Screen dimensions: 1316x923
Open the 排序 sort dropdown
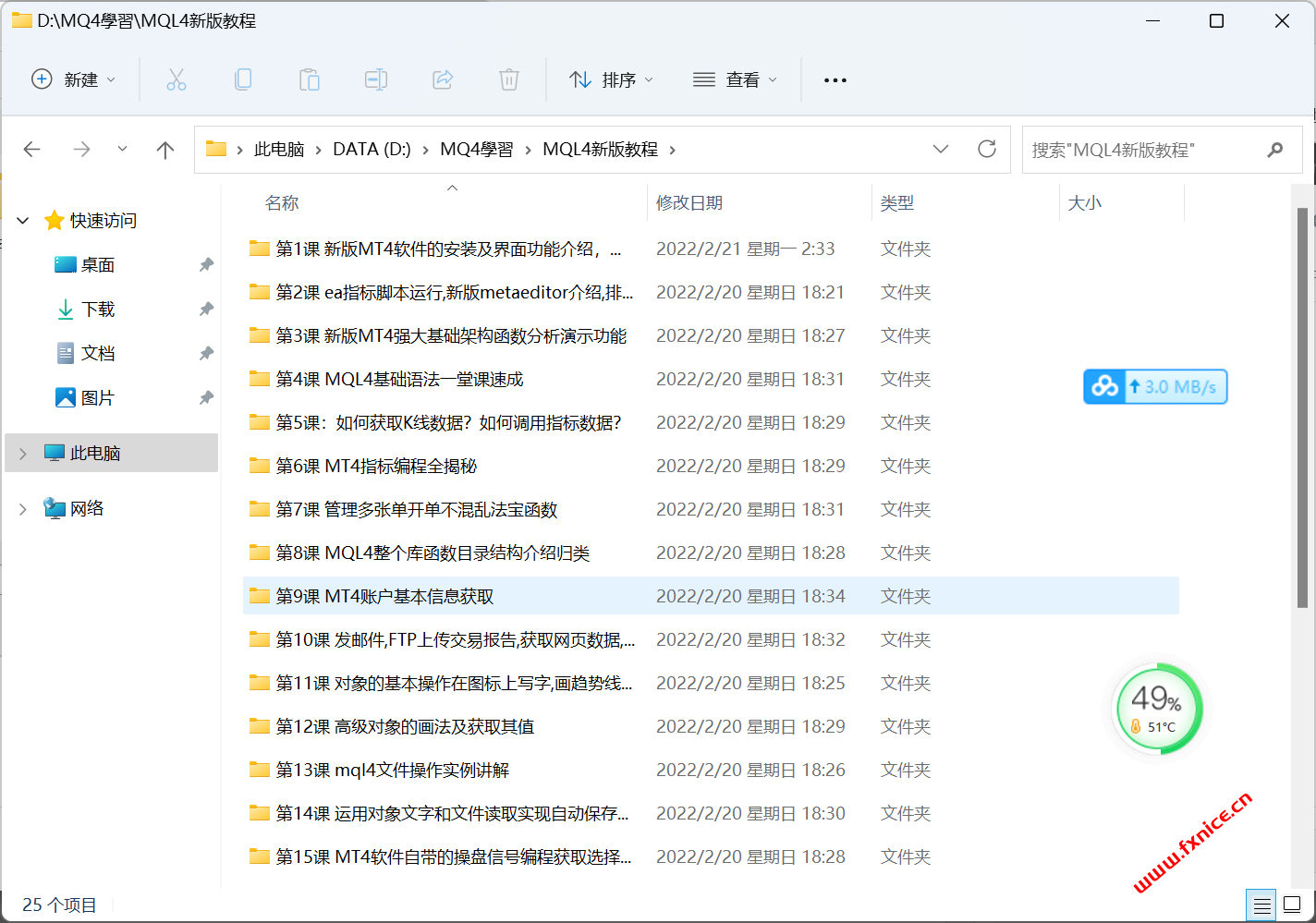pyautogui.click(x=612, y=80)
